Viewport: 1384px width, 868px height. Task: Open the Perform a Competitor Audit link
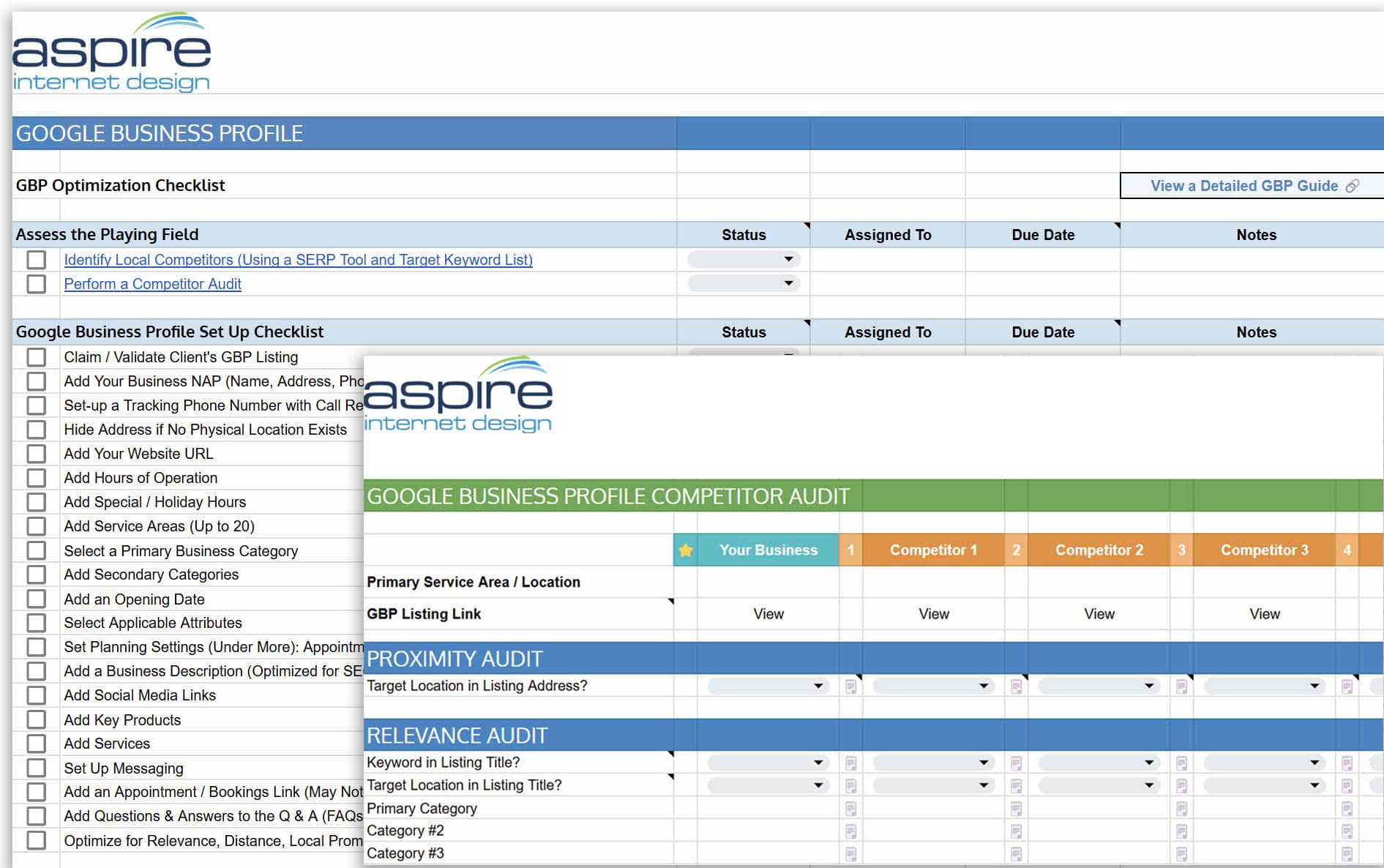[x=152, y=284]
